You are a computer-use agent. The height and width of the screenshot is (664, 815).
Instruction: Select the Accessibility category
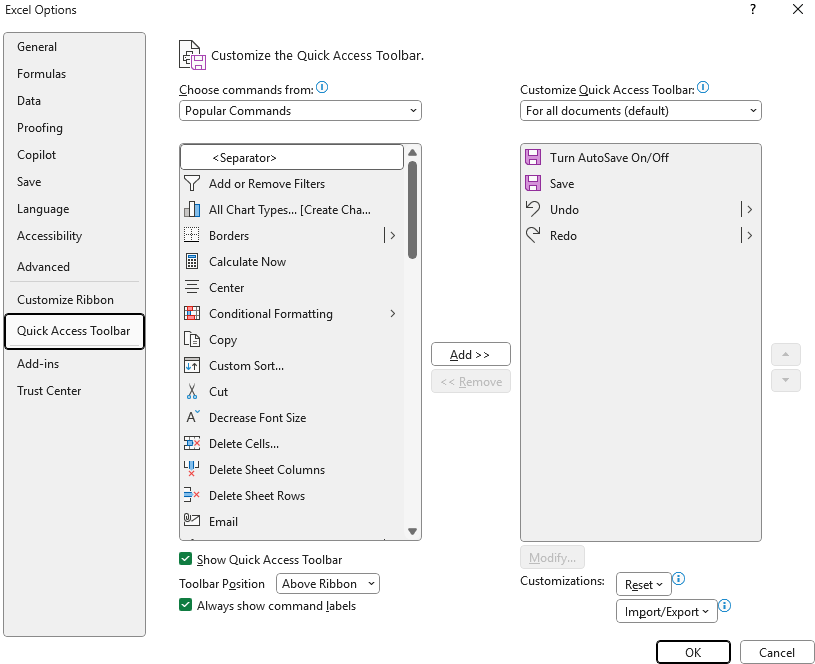(74, 236)
